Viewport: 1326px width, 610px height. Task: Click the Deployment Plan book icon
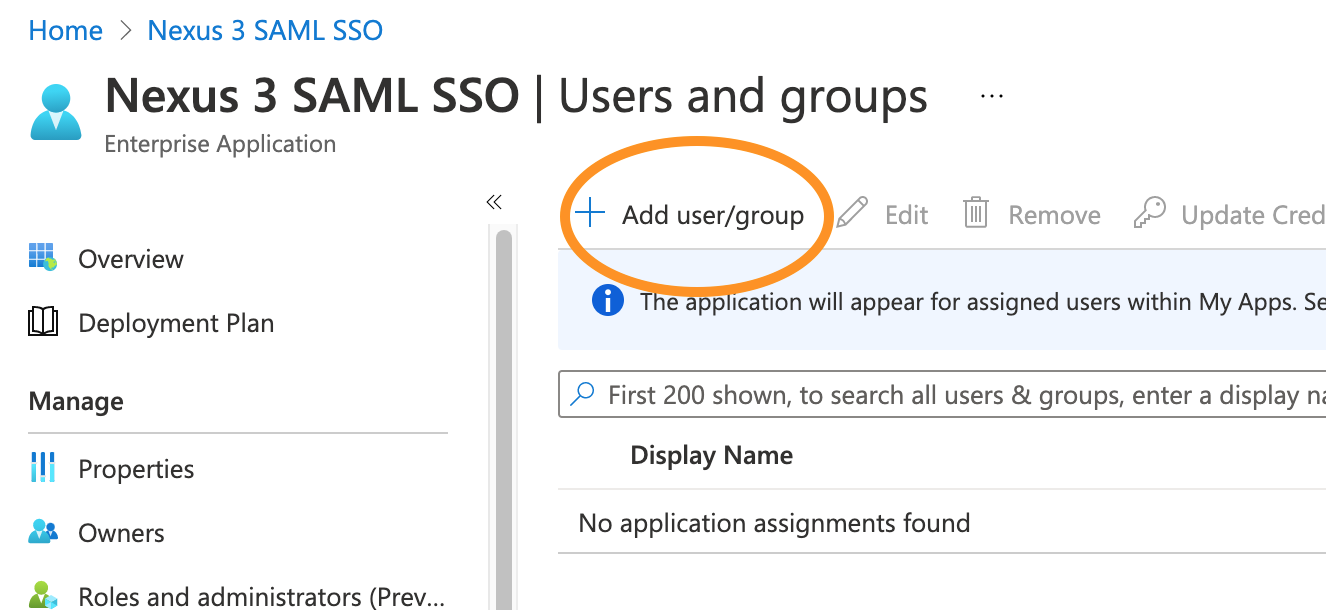(x=43, y=322)
